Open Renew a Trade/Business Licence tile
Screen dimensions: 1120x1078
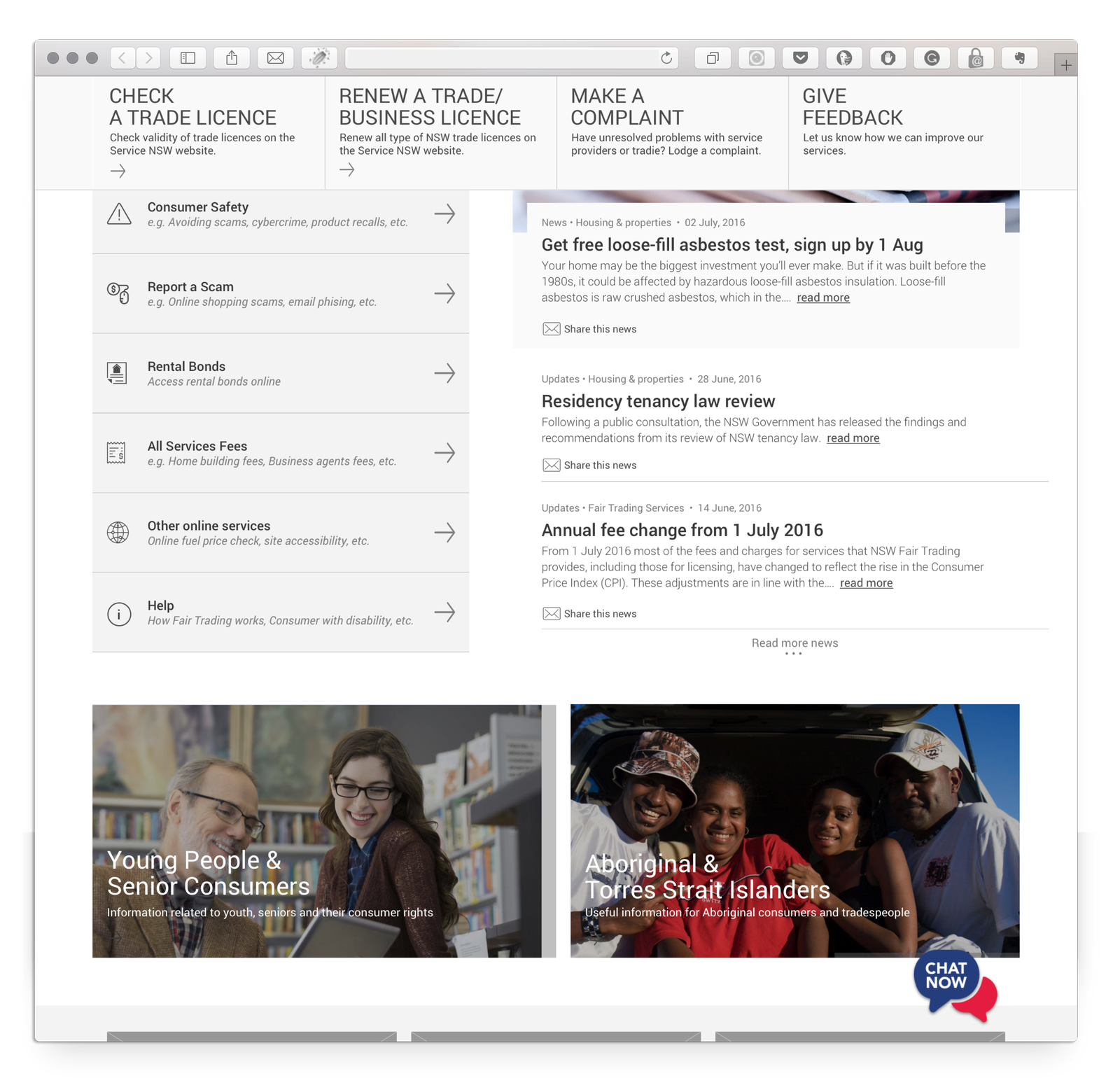[441, 132]
